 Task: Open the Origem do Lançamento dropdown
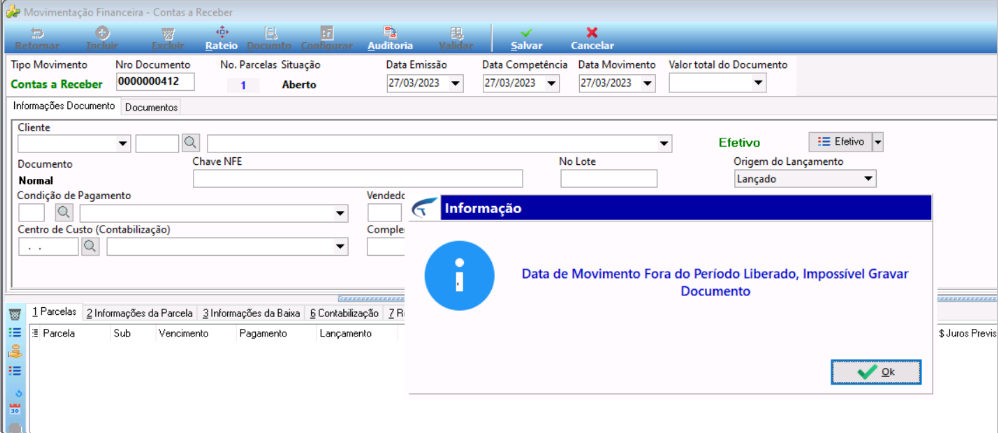[x=868, y=179]
